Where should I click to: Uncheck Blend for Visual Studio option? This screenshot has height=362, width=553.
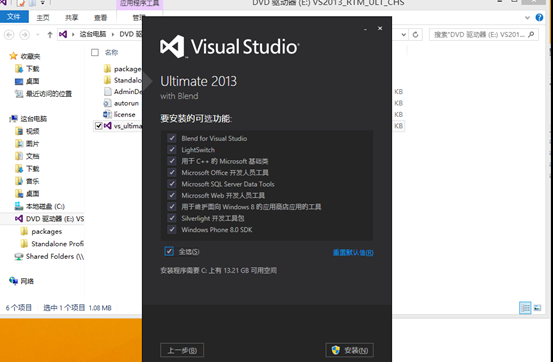click(x=172, y=138)
